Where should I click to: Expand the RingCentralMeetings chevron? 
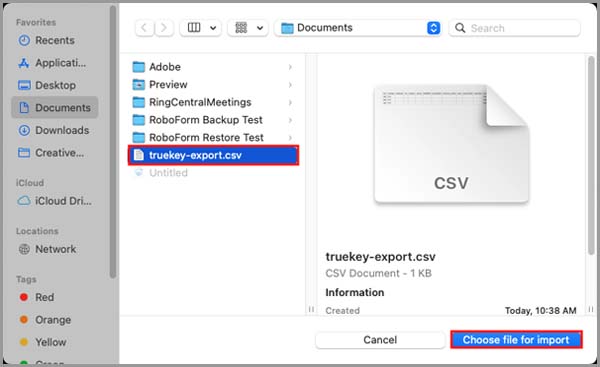[290, 102]
